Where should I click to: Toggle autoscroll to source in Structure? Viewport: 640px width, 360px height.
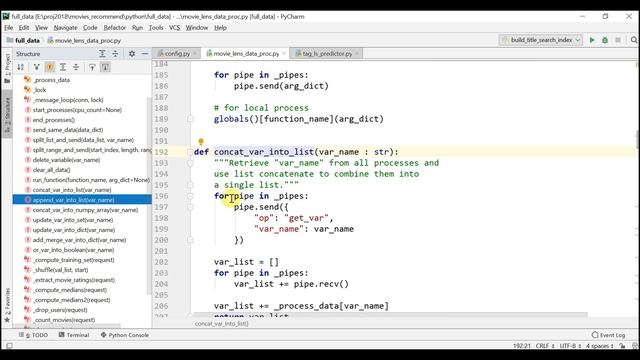(92, 67)
